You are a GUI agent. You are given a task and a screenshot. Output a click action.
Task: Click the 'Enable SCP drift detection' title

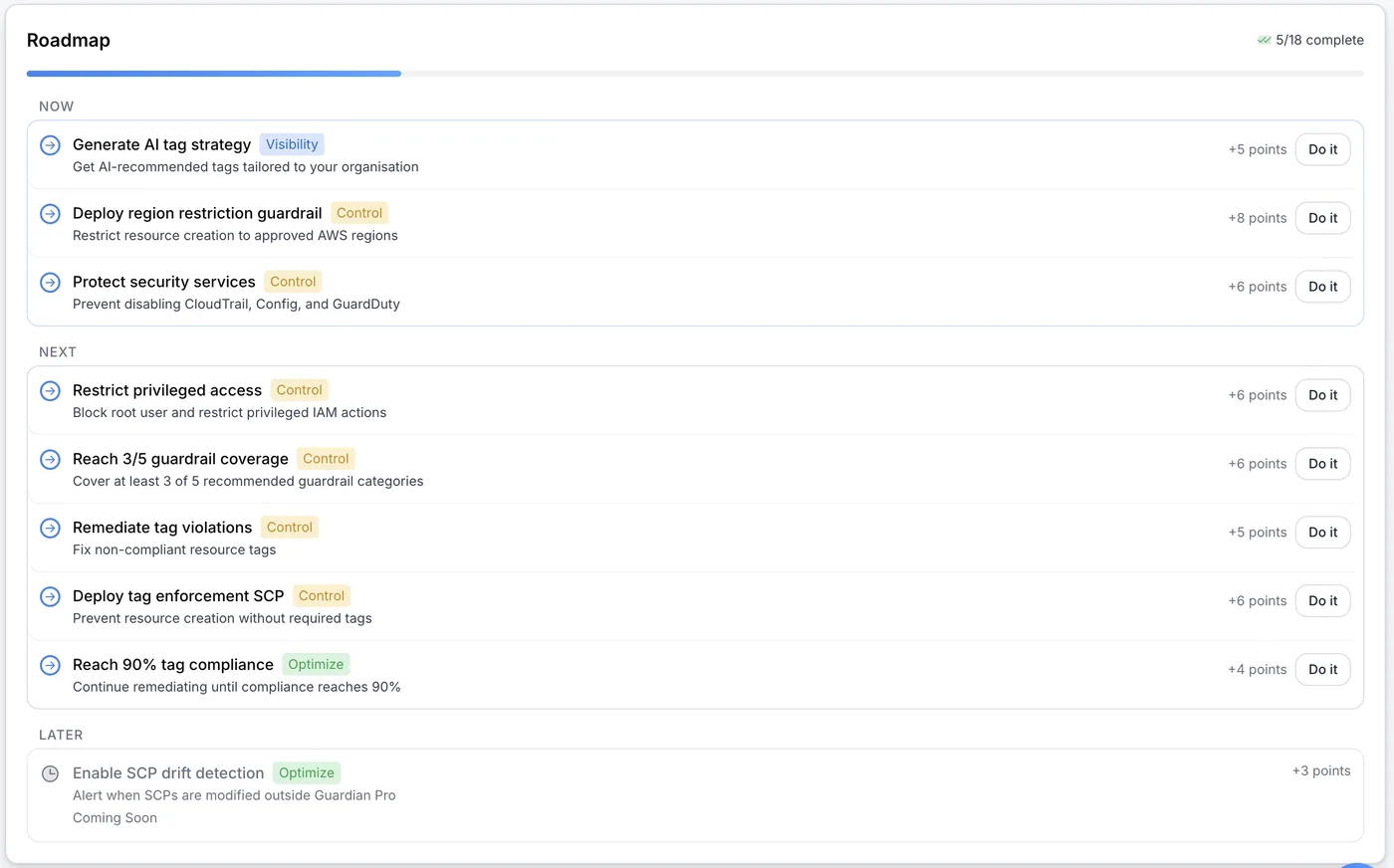pyautogui.click(x=168, y=773)
